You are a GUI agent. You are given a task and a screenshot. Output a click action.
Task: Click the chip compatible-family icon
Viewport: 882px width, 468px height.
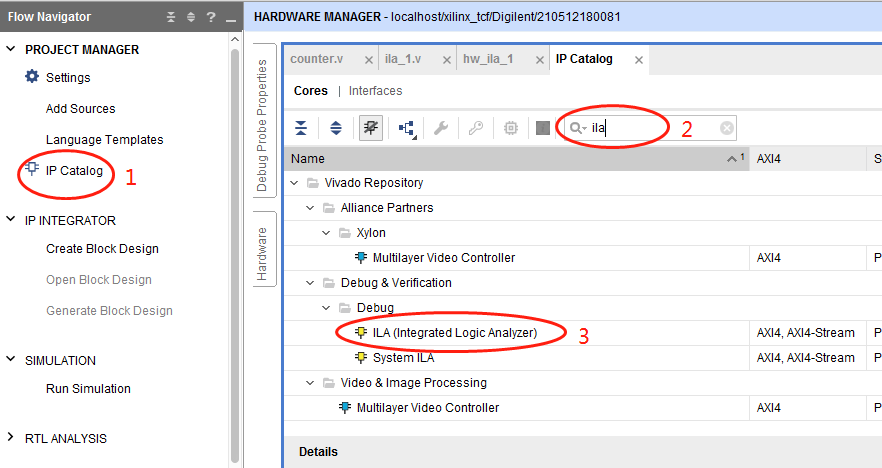pyautogui.click(x=511, y=128)
